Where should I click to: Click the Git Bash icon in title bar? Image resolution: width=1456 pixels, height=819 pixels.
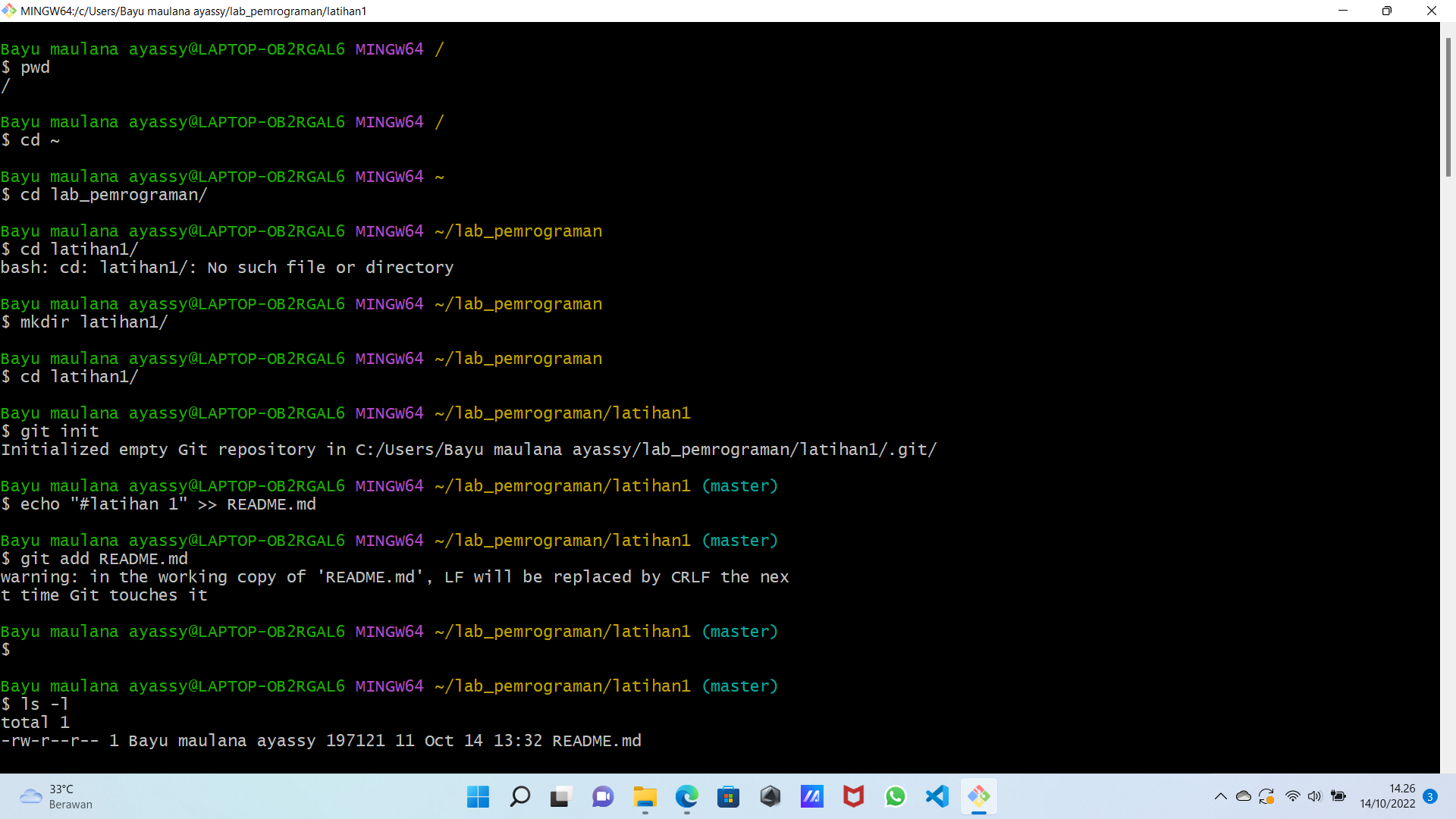(9, 11)
